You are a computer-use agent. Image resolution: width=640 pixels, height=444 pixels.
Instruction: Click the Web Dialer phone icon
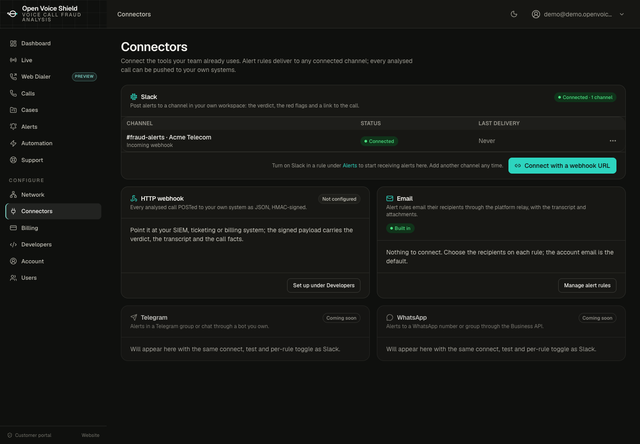point(13,77)
